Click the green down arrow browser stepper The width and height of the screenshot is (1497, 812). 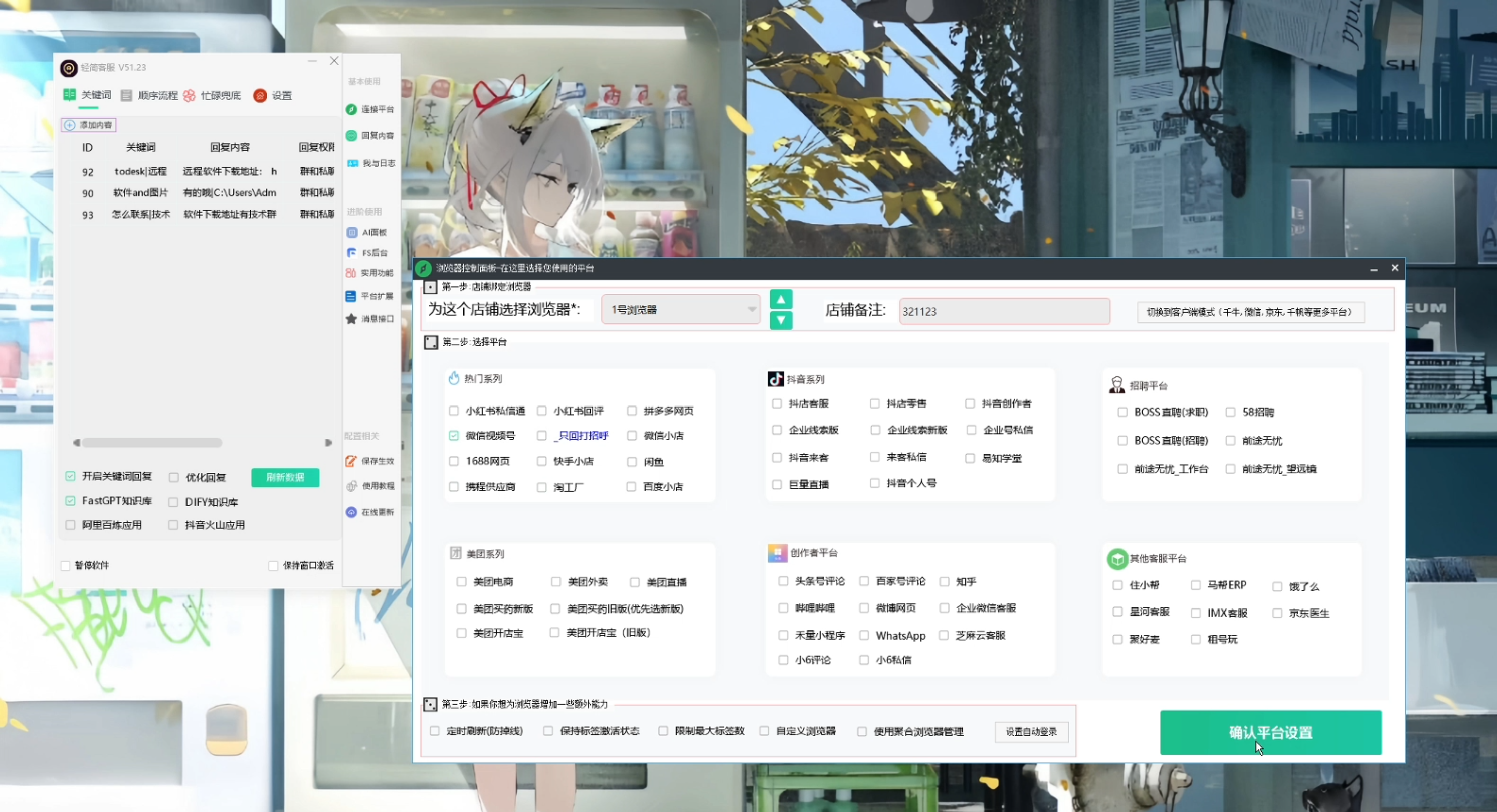tap(781, 320)
